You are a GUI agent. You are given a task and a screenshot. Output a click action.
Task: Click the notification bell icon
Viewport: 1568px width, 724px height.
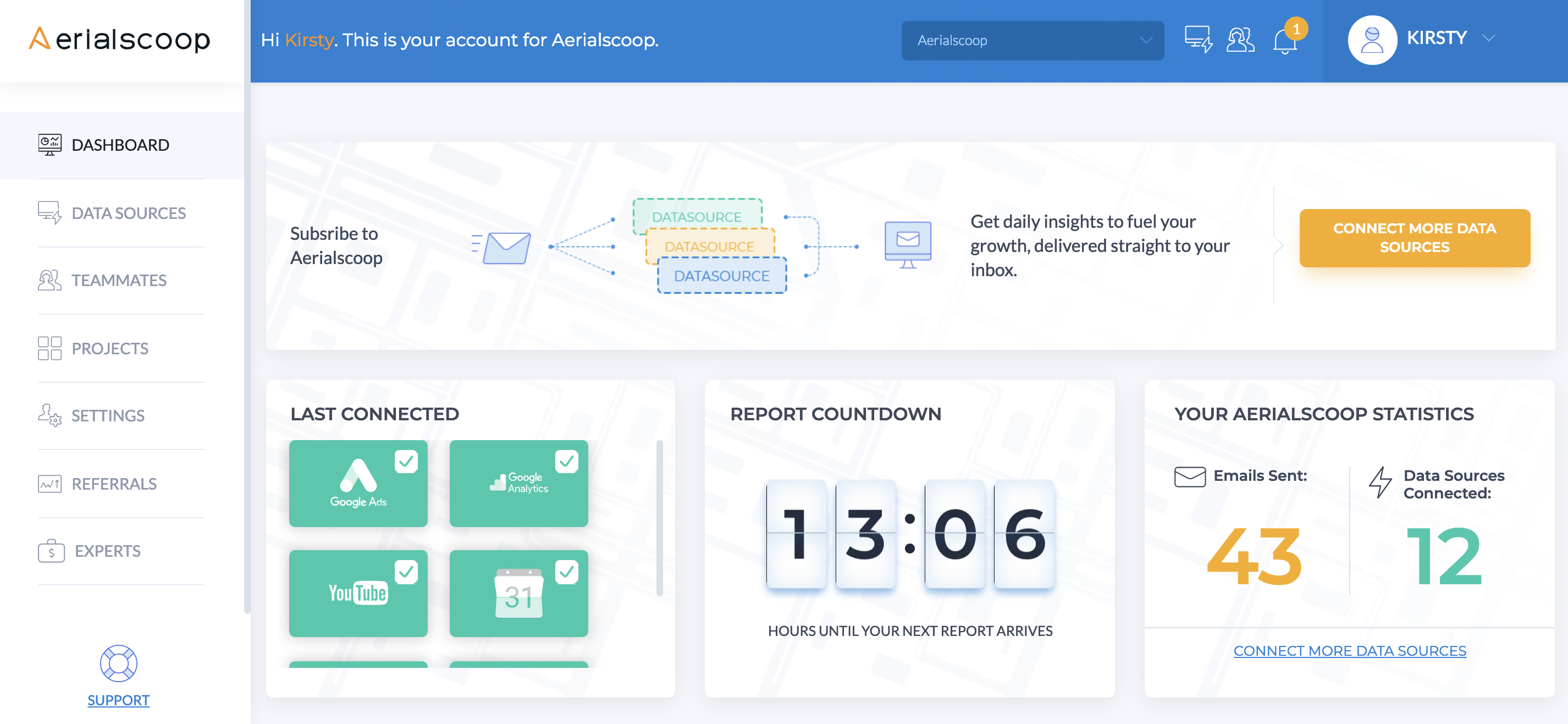(x=1284, y=41)
